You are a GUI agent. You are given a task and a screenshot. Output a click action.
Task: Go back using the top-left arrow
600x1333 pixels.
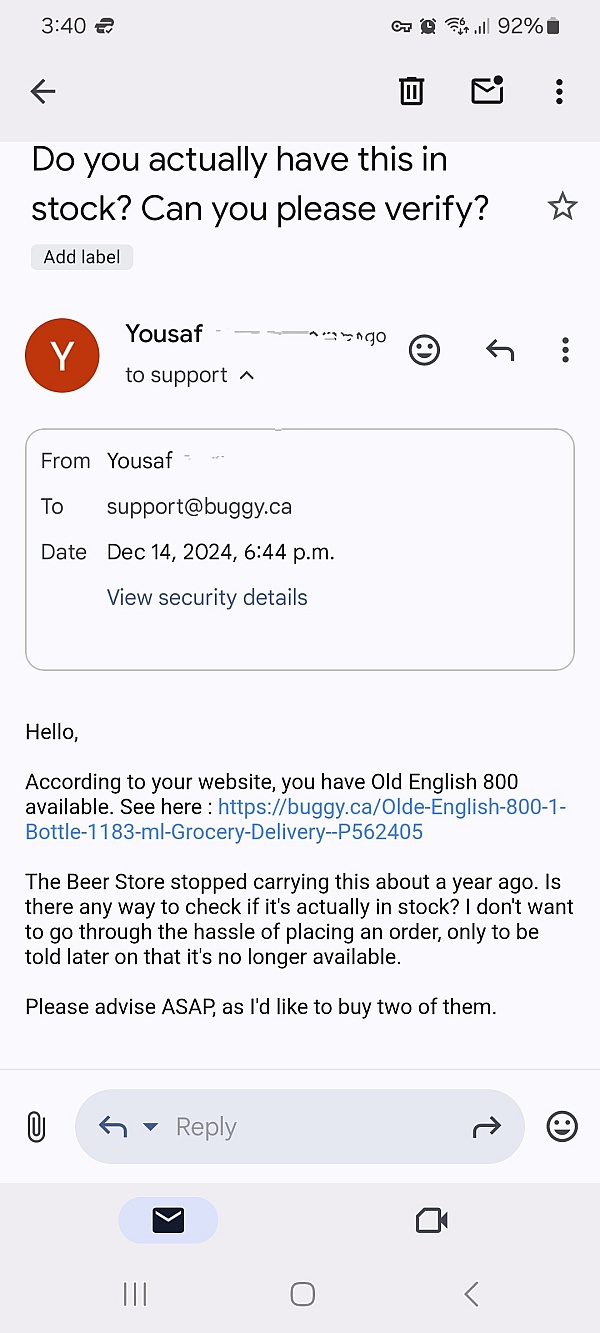coord(43,92)
